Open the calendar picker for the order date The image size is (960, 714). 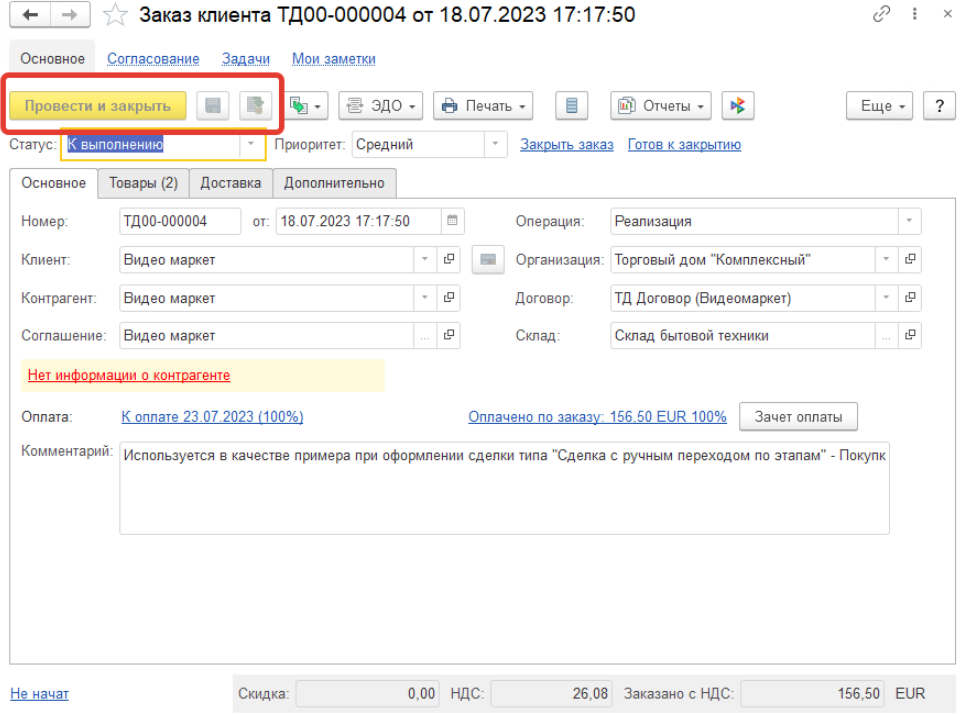(452, 221)
